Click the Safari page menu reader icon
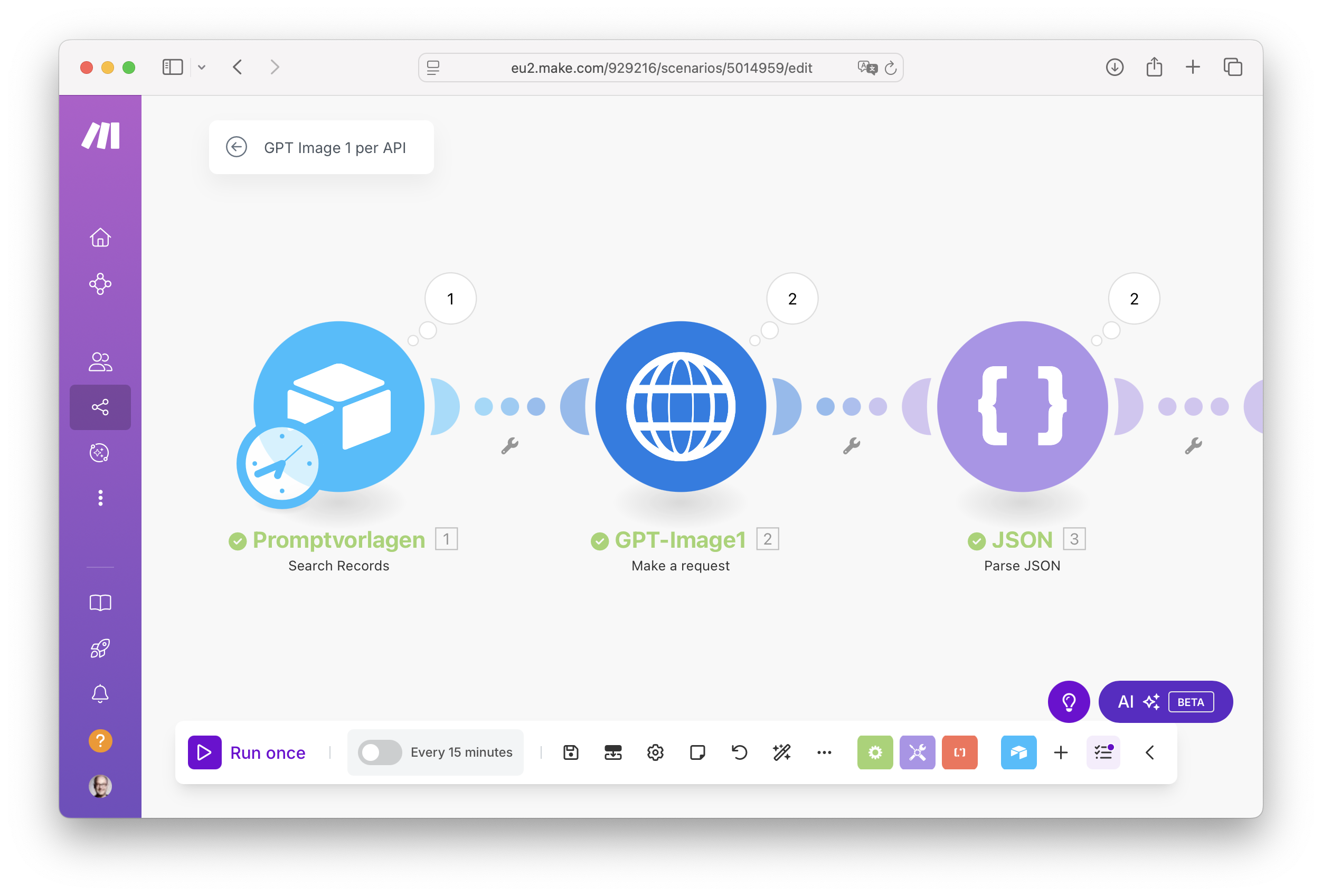1322x896 pixels. tap(433, 68)
